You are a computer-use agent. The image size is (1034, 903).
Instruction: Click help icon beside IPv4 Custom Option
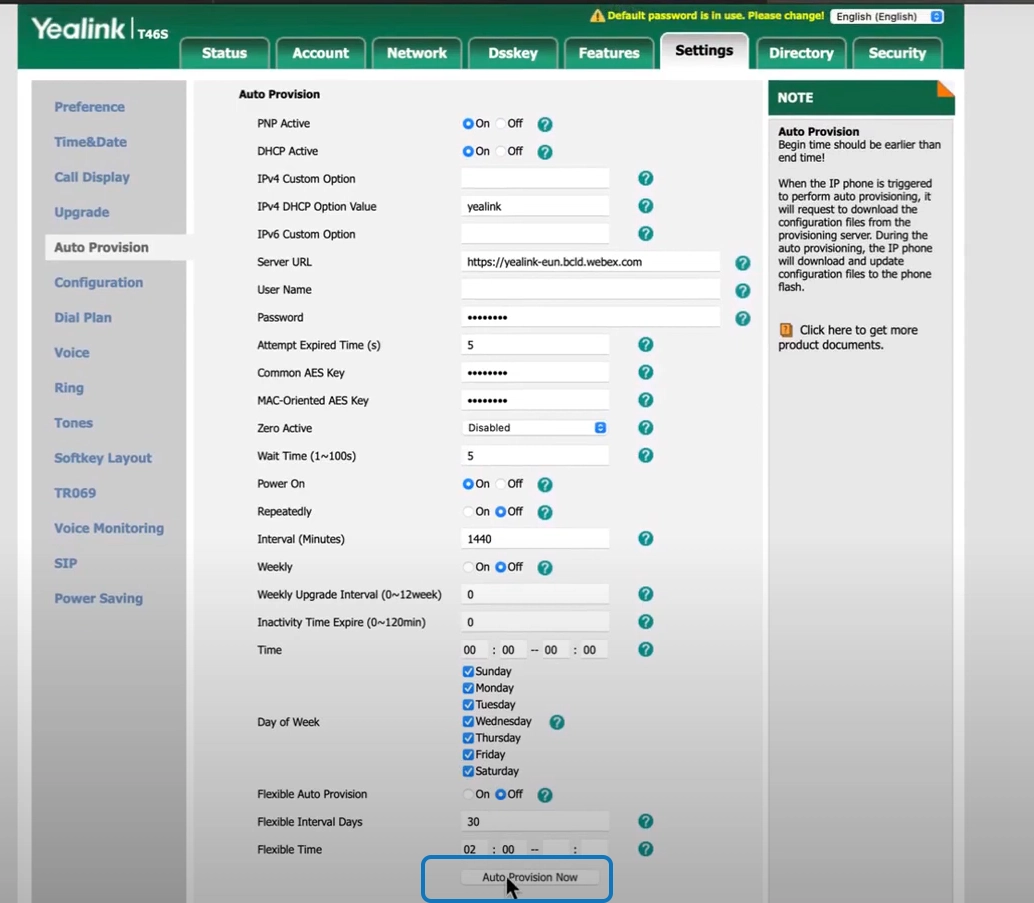(646, 178)
